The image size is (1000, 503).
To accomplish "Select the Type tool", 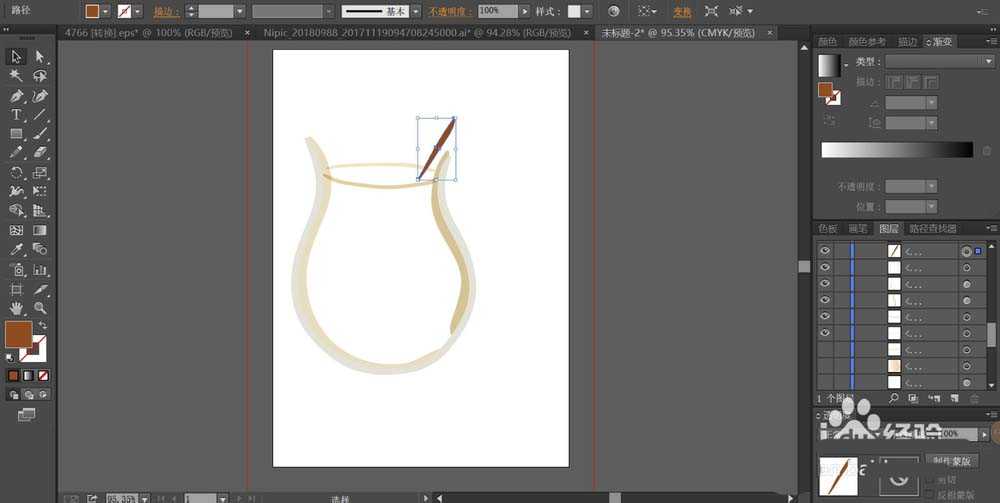I will (17, 115).
